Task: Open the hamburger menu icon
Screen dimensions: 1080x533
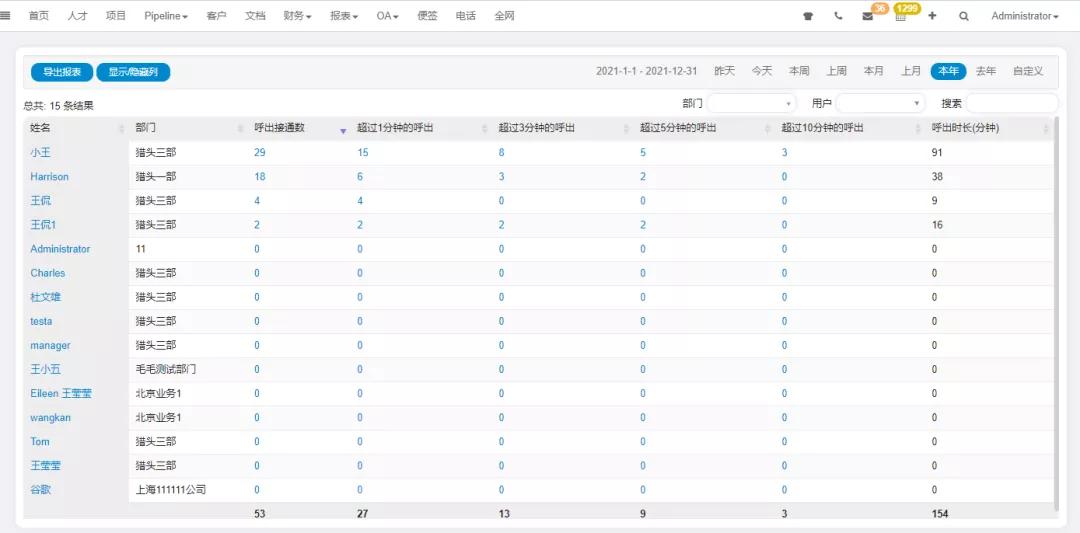Action: point(6,16)
